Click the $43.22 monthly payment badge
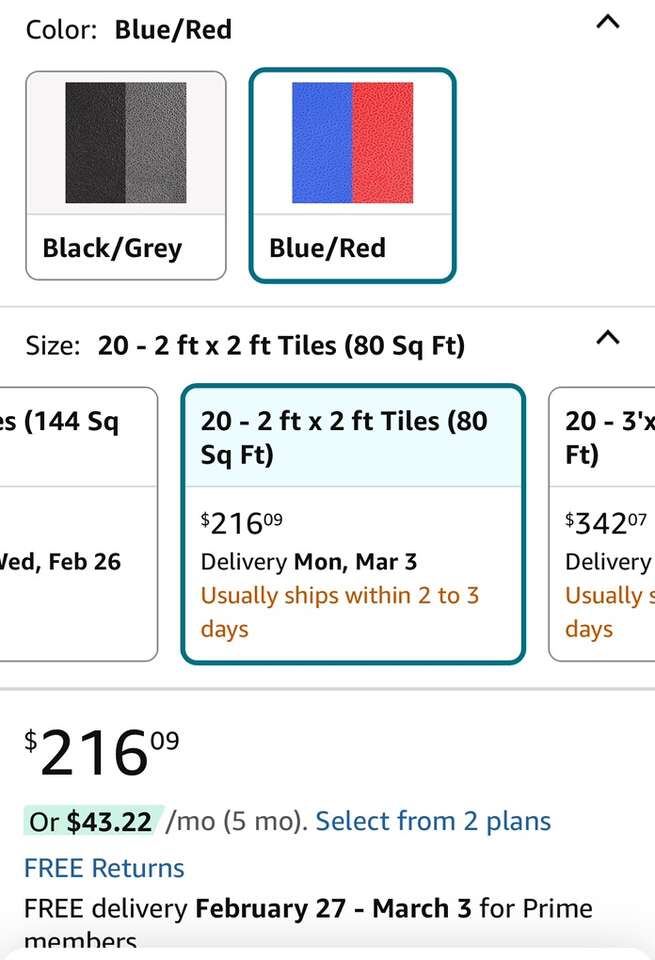This screenshot has width=655, height=960. pyautogui.click(x=93, y=822)
